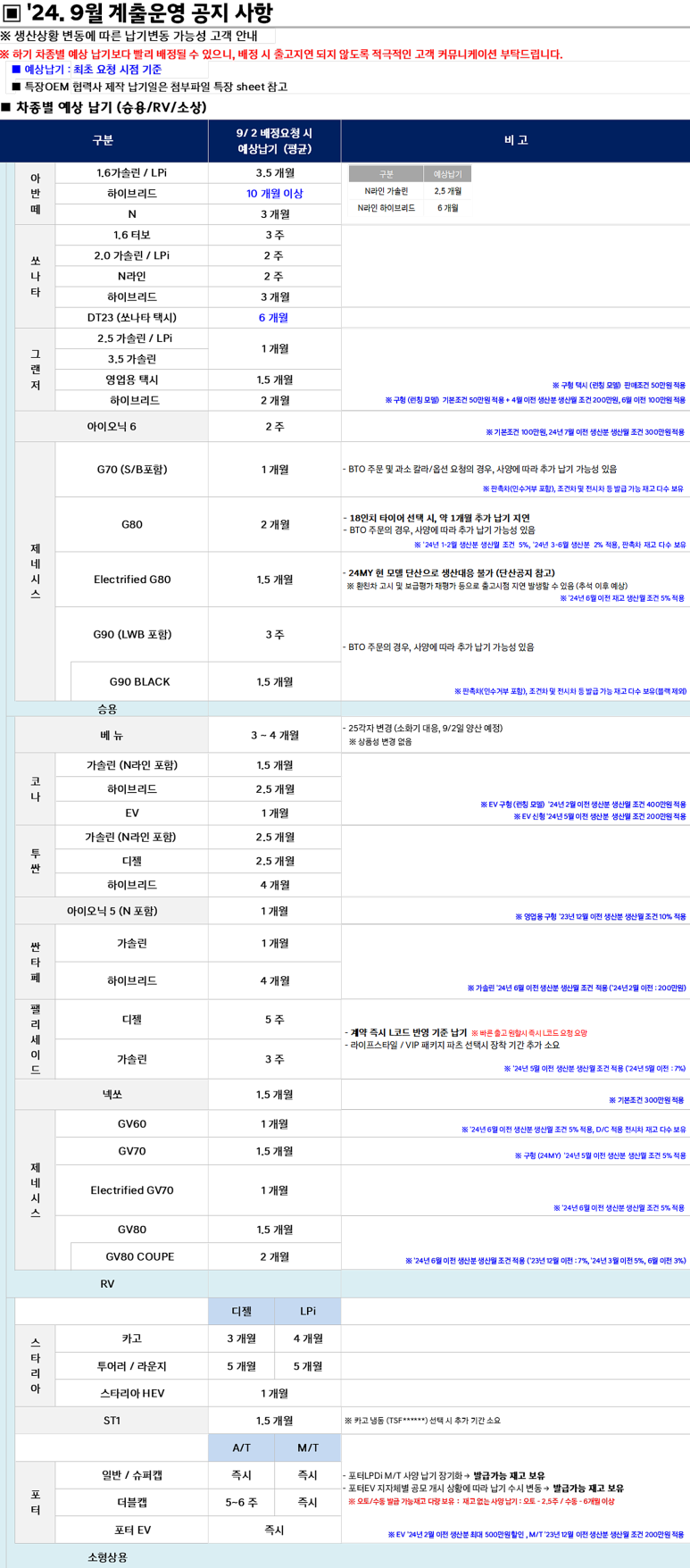Select the GV80 COUPE cell
Image resolution: width=690 pixels, height=1568 pixels.
click(x=139, y=1256)
